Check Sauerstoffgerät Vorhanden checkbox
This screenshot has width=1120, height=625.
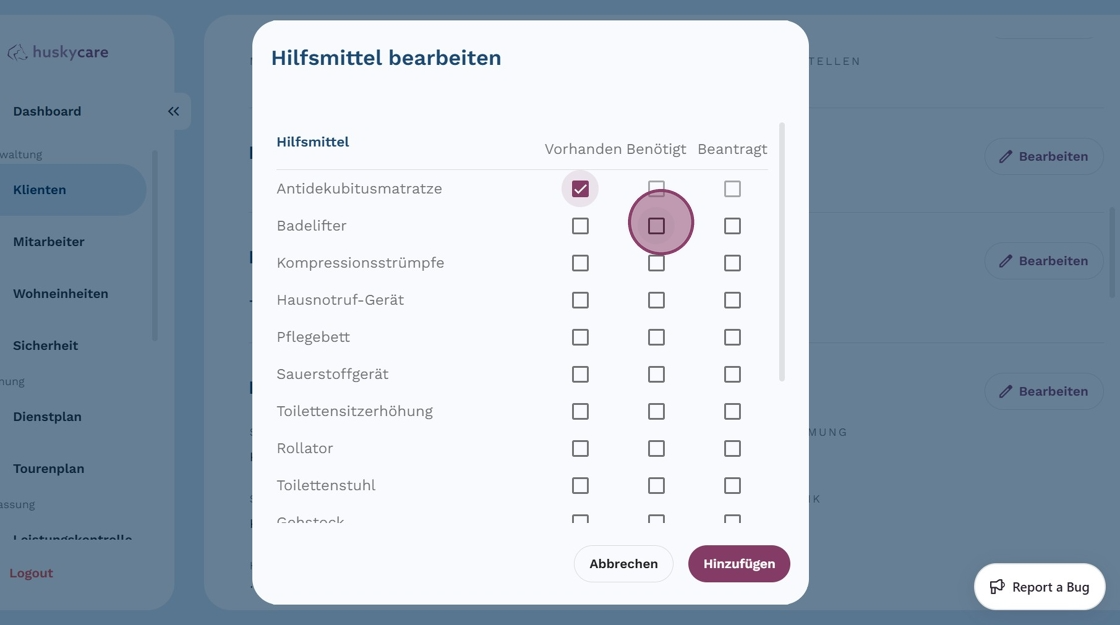tap(580, 374)
